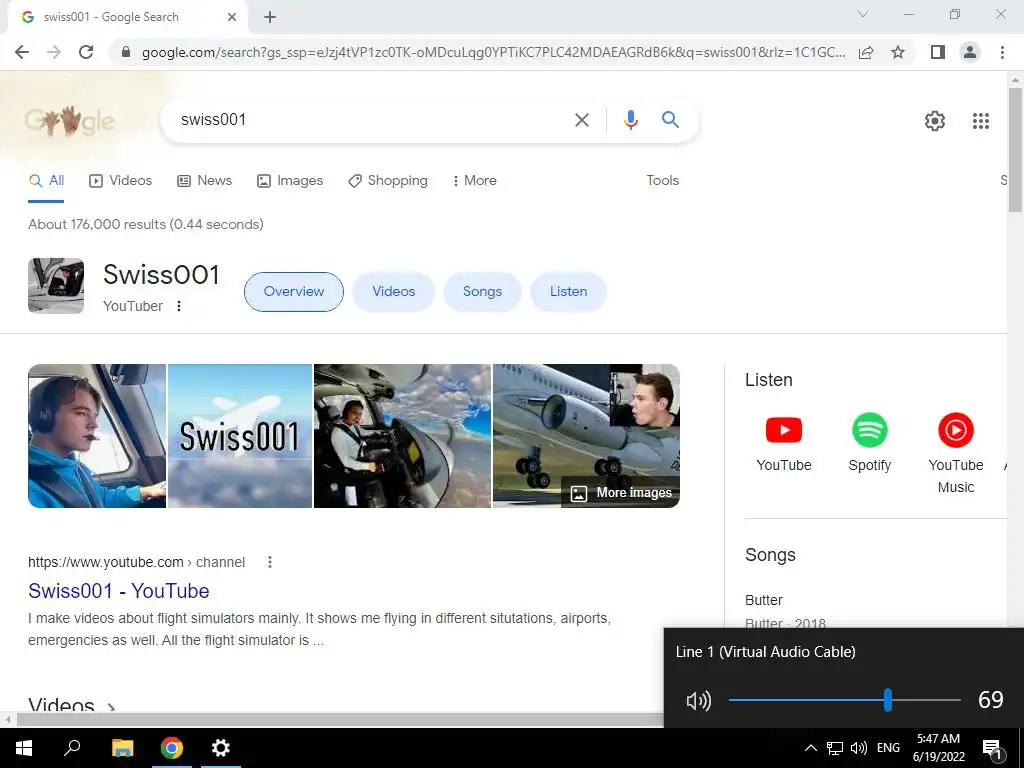This screenshot has height=768, width=1024.
Task: Start voice search with microphone
Action: point(630,120)
